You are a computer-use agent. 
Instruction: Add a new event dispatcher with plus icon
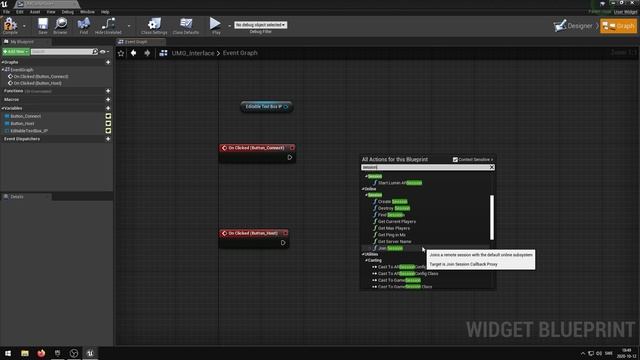[x=108, y=139]
